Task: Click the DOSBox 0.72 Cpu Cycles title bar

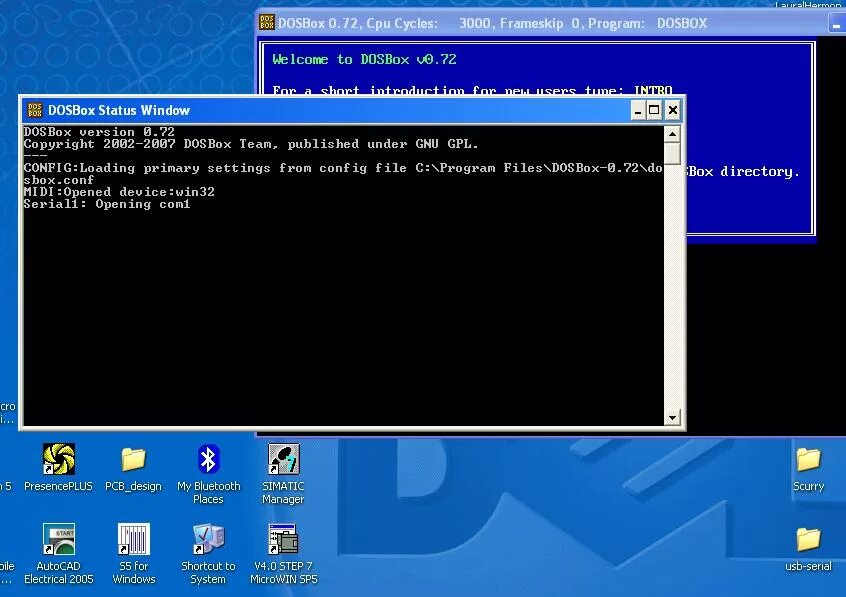Action: point(550,23)
